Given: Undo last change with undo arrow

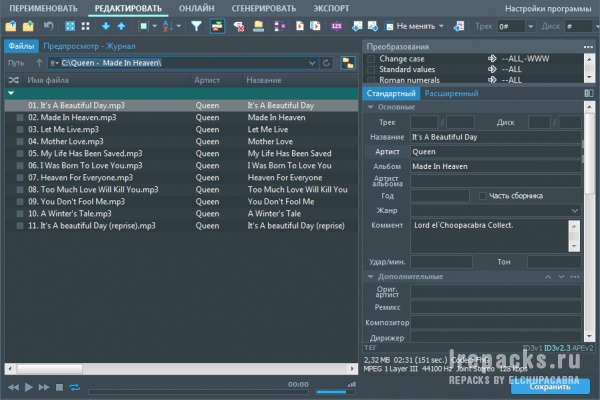Looking at the screenshot, I should point(49,26).
